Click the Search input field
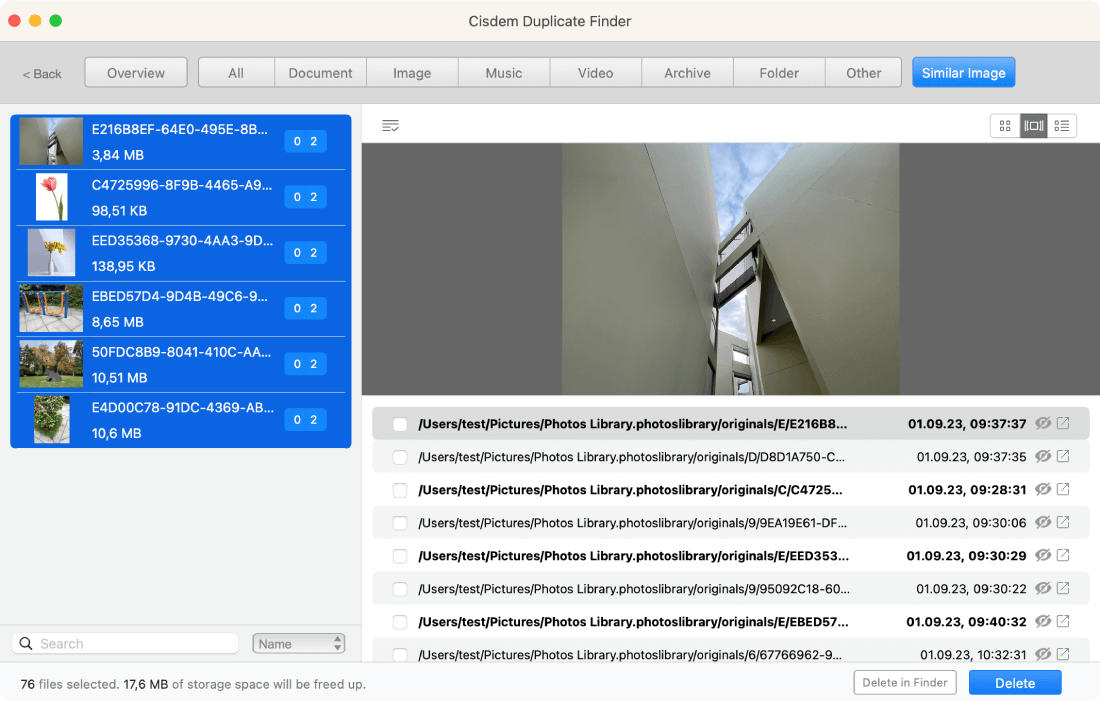Viewport: 1100px width, 701px height. click(126, 644)
